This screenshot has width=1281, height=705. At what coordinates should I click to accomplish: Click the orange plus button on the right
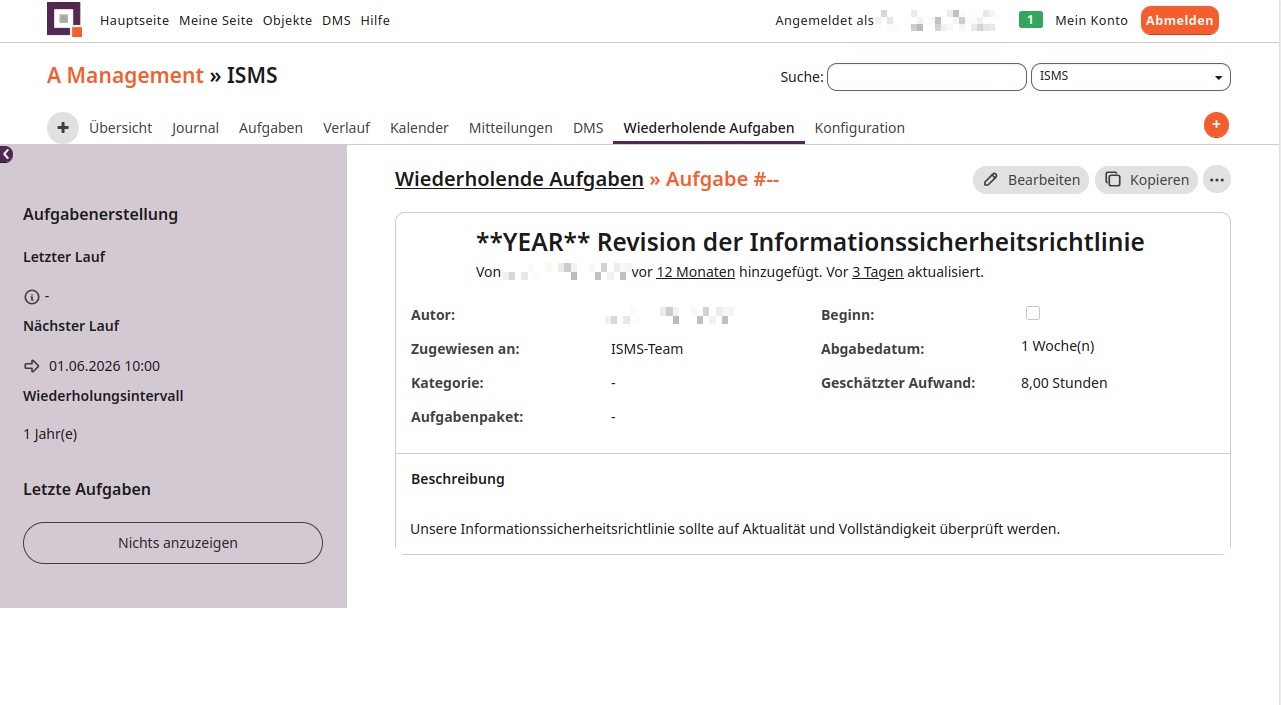(1216, 125)
